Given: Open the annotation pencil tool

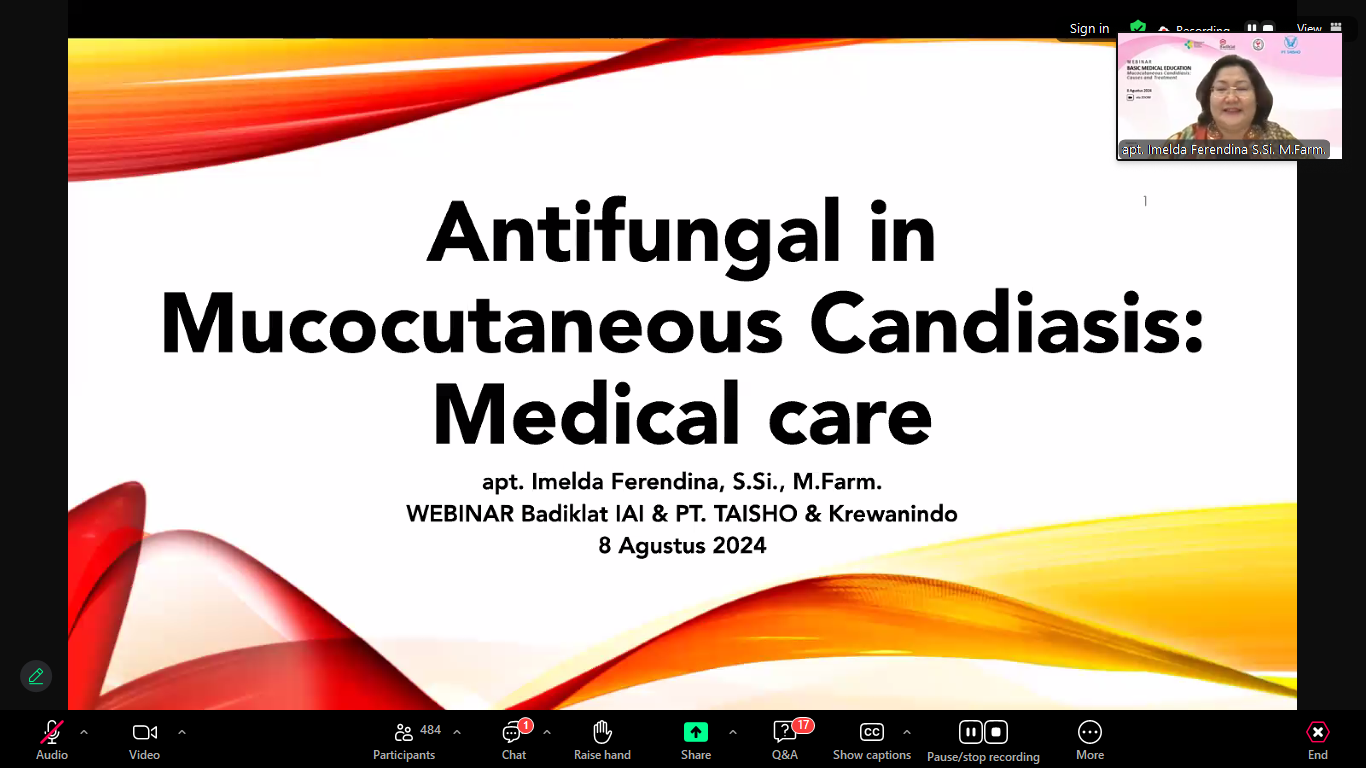Looking at the screenshot, I should click(x=36, y=676).
